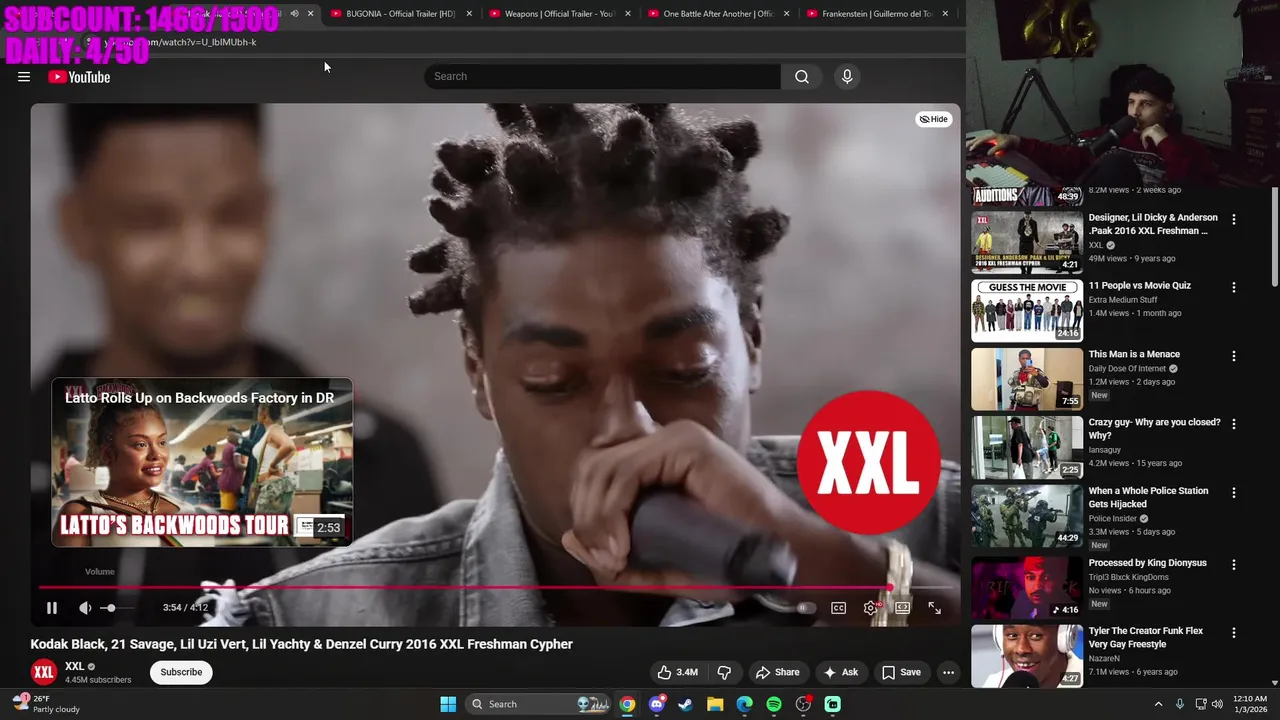Open This Man is a Menace video

tap(1134, 354)
